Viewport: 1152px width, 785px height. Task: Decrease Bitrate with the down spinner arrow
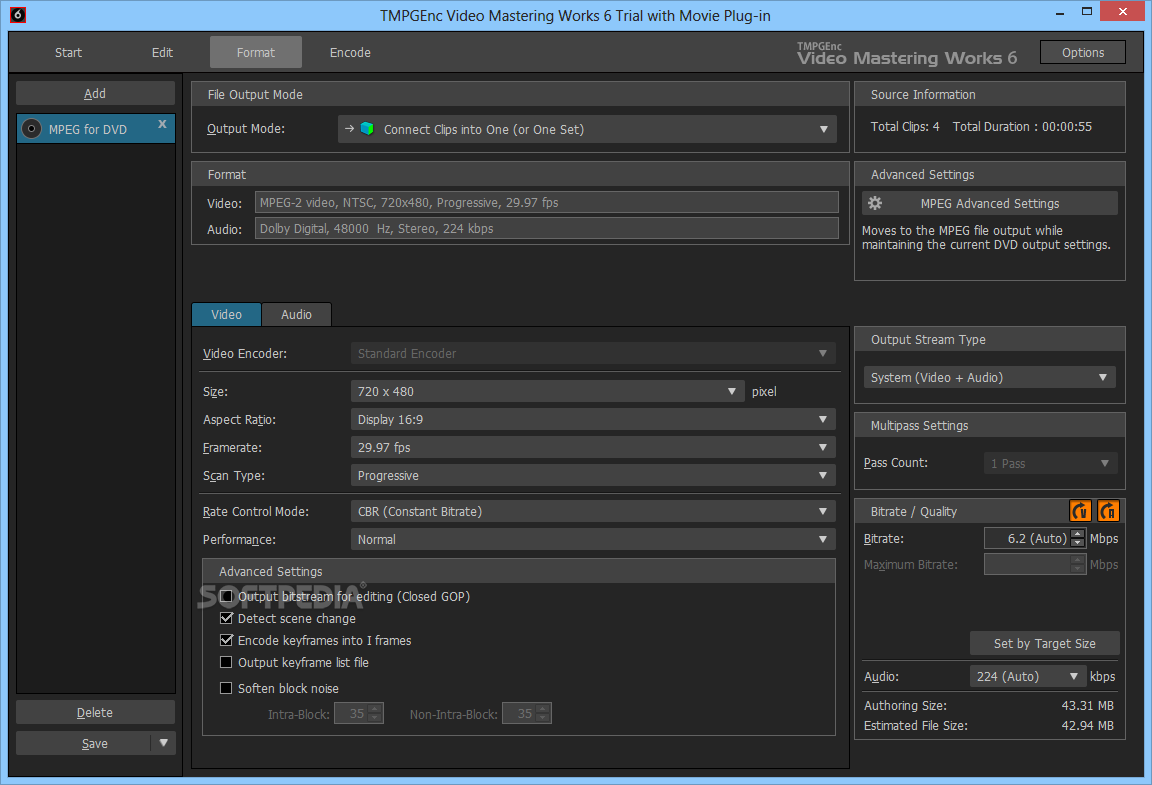(x=1078, y=543)
